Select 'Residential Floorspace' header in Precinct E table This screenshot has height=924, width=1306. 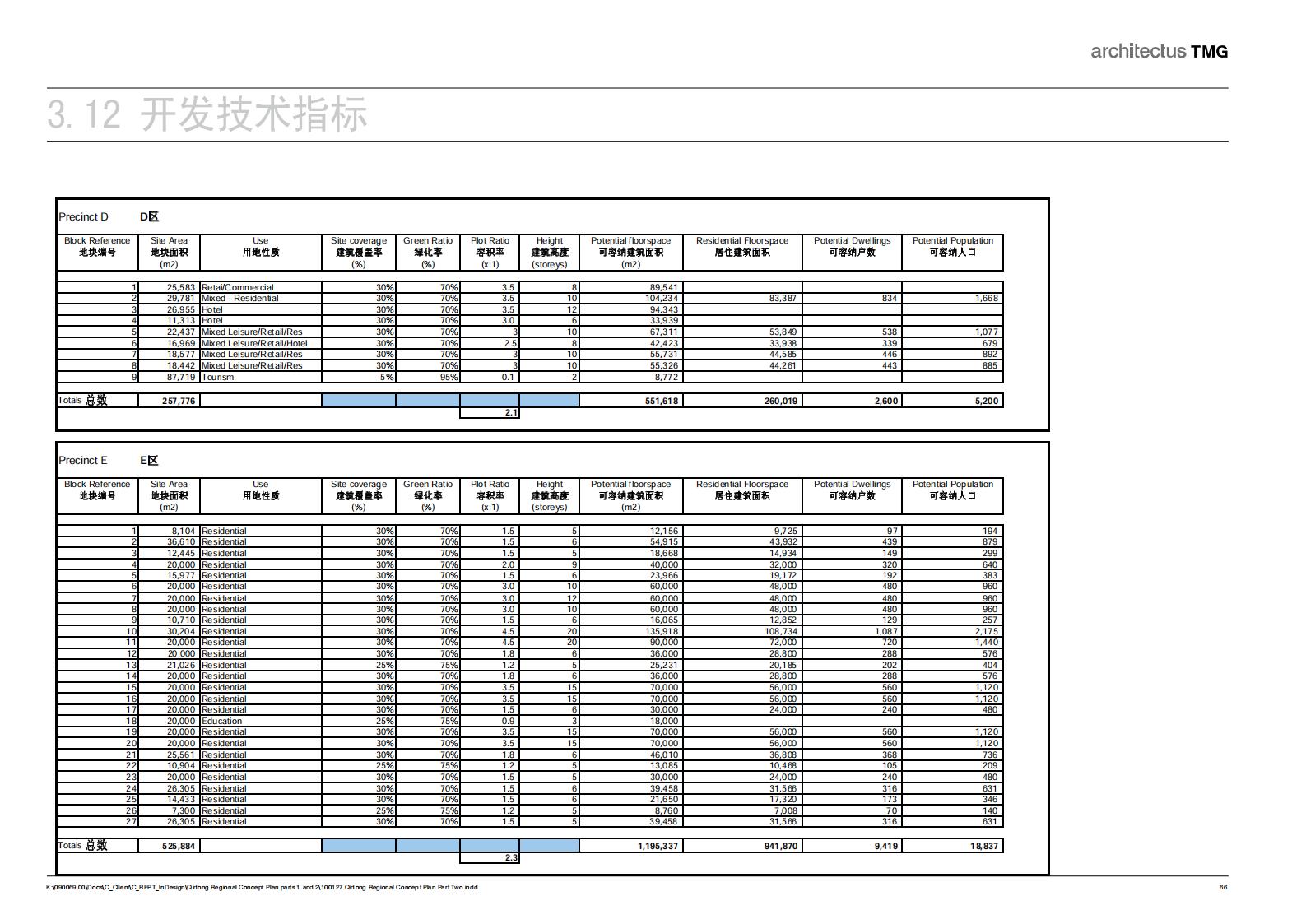click(x=742, y=485)
